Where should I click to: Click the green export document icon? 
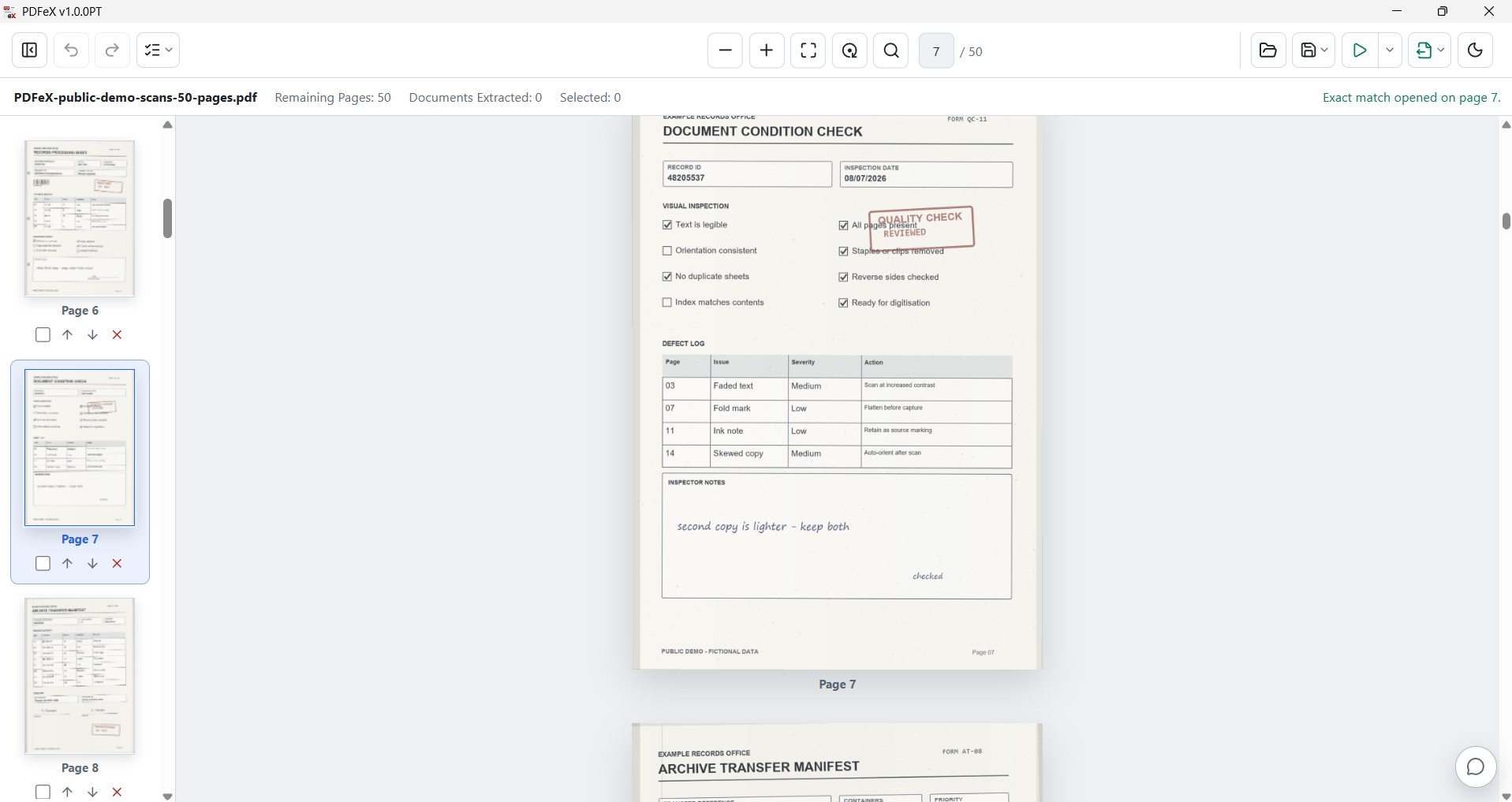pos(1424,50)
